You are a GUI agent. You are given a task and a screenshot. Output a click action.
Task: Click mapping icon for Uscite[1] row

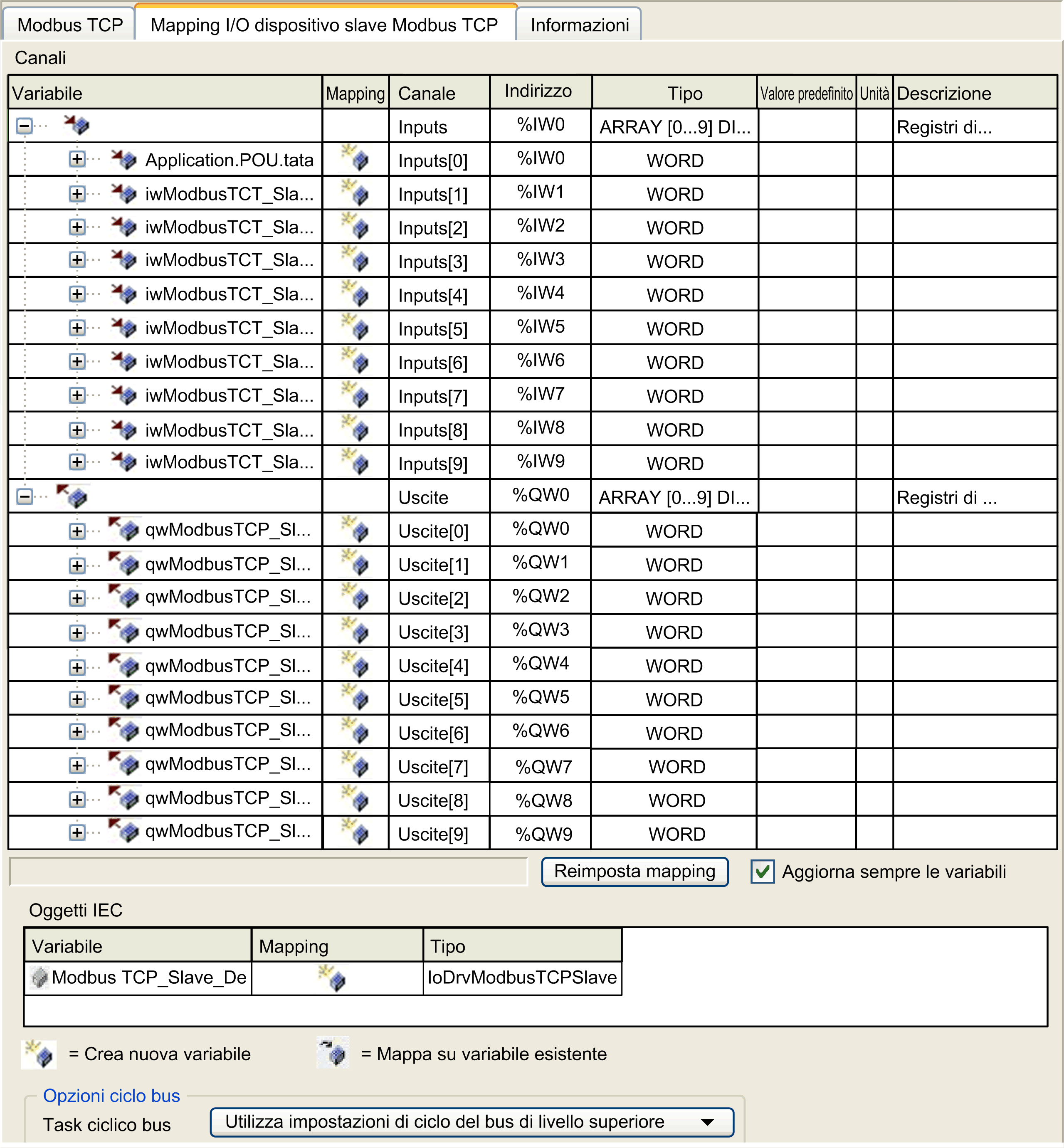[x=355, y=563]
